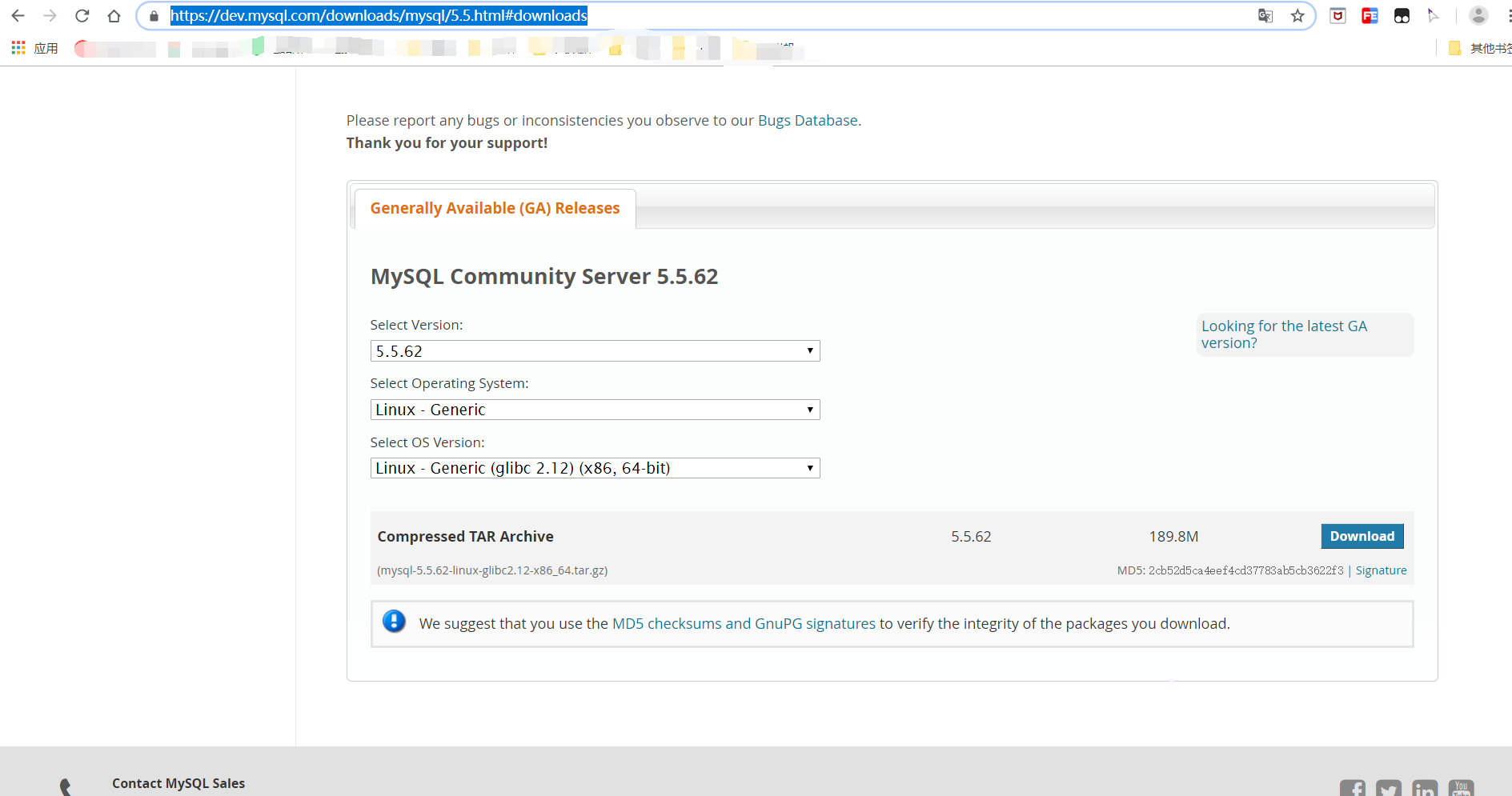The height and width of the screenshot is (796, 1512).
Task: View site security lock info
Action: point(154,16)
